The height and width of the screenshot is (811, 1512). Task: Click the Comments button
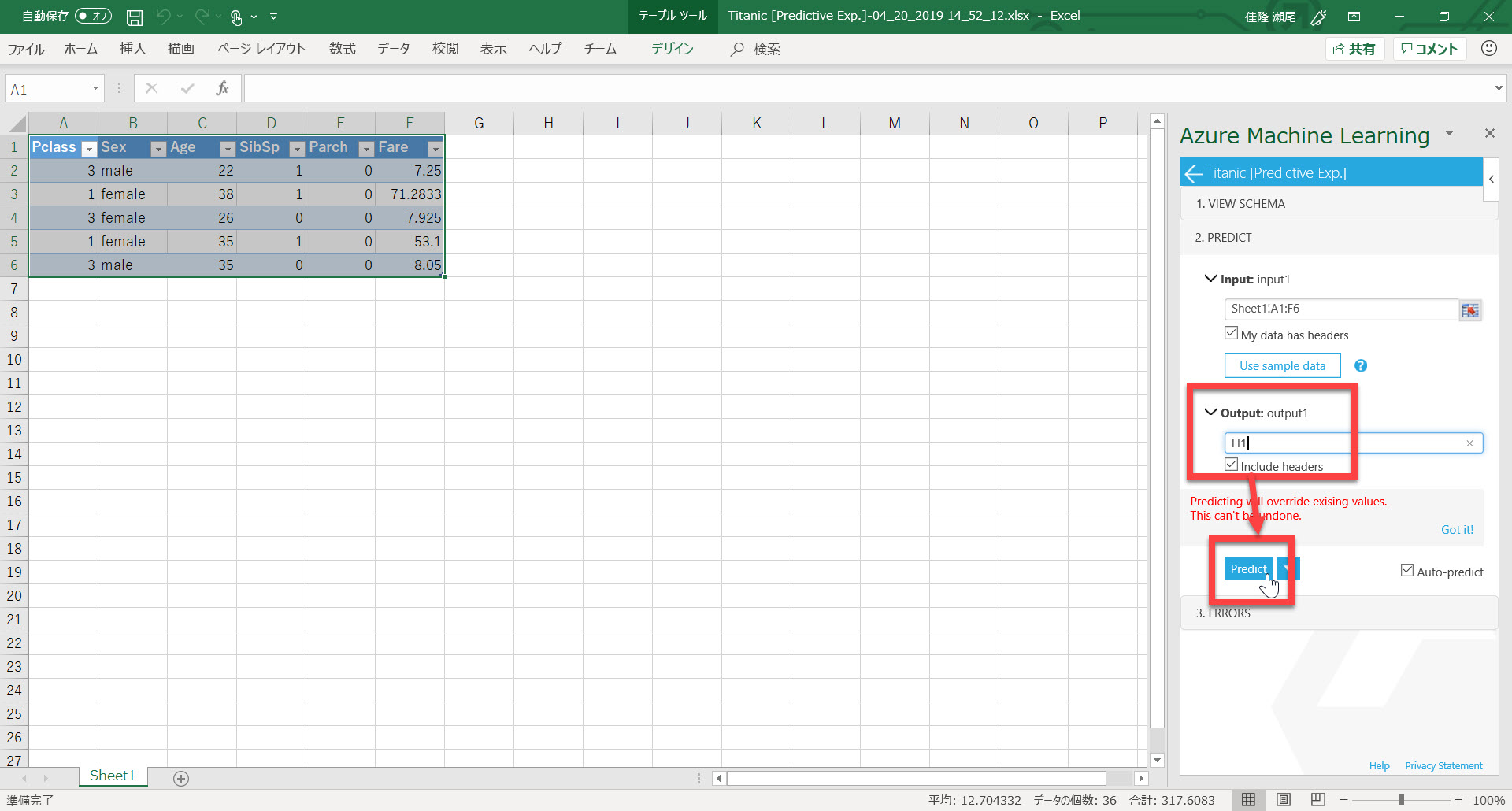coord(1429,49)
